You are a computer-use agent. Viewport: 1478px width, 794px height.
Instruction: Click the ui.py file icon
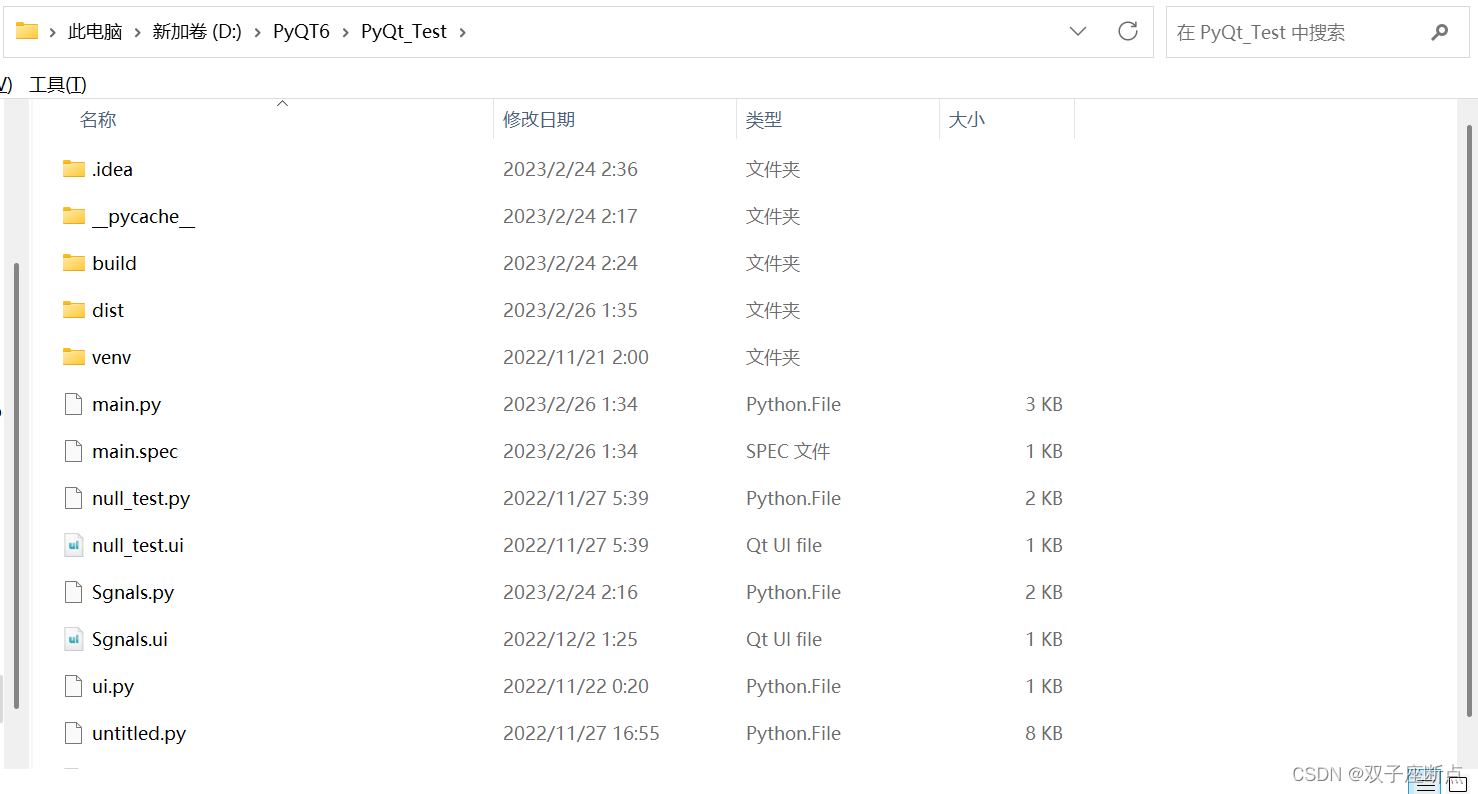tap(73, 686)
